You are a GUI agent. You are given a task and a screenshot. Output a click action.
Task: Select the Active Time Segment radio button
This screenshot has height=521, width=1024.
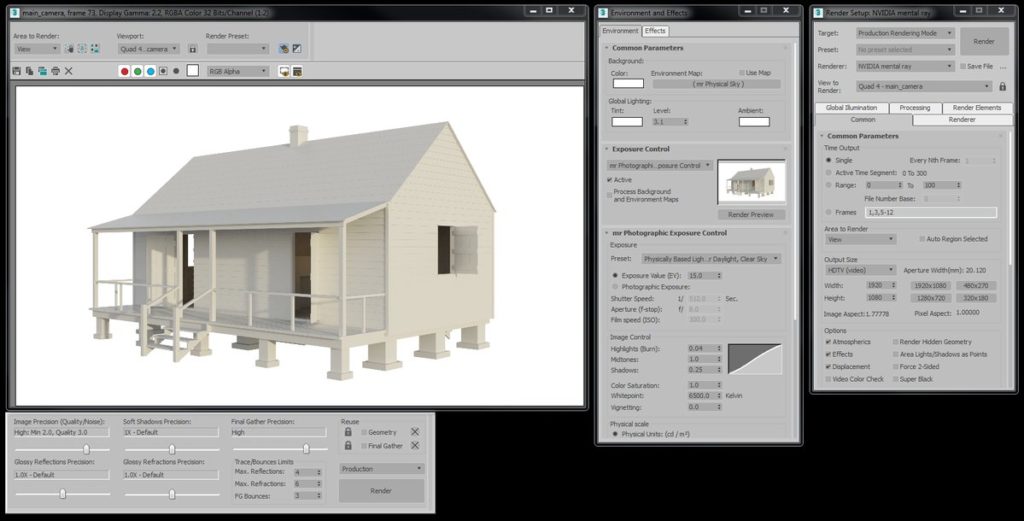pos(828,172)
